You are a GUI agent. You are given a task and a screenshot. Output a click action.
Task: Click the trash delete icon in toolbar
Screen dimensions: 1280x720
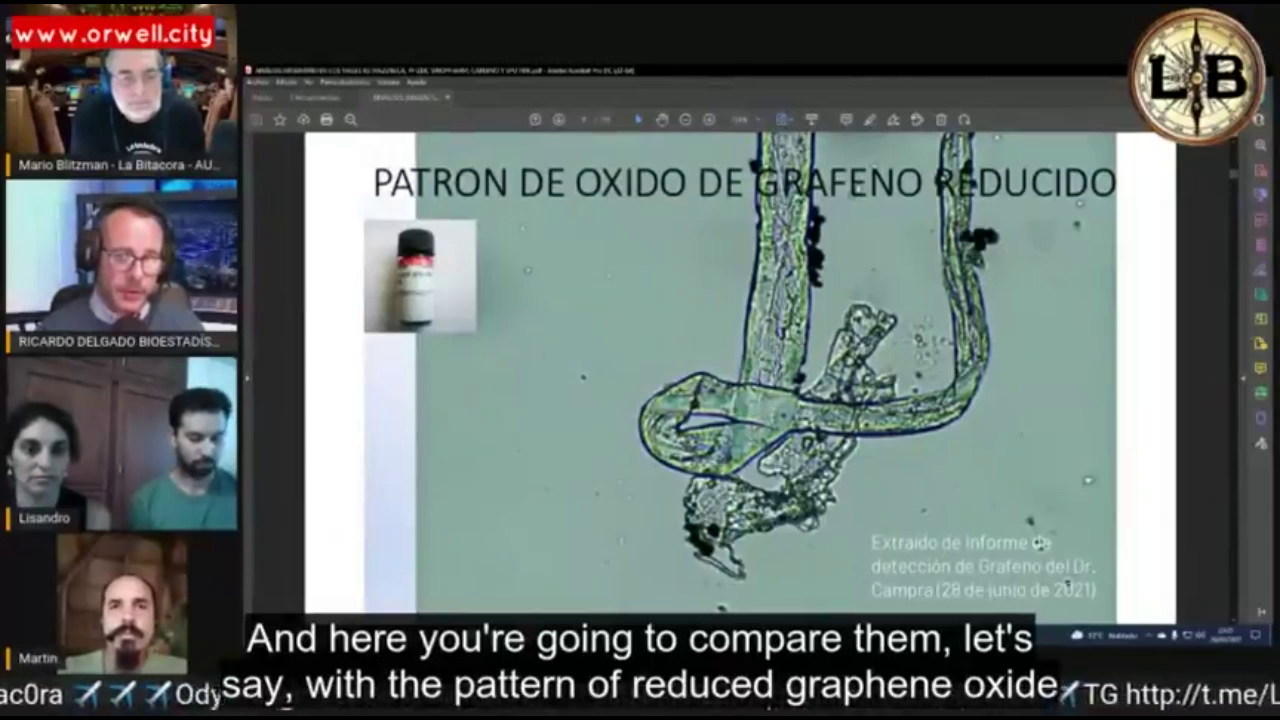tap(941, 120)
